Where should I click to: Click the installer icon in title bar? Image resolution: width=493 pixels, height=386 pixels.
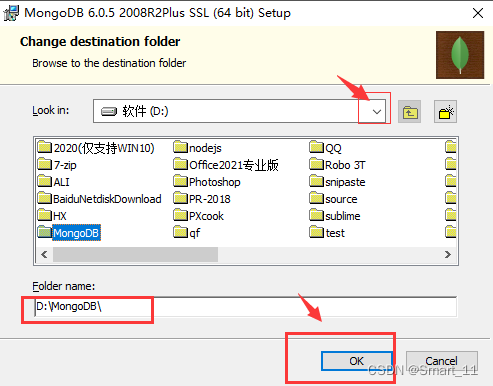click(11, 13)
